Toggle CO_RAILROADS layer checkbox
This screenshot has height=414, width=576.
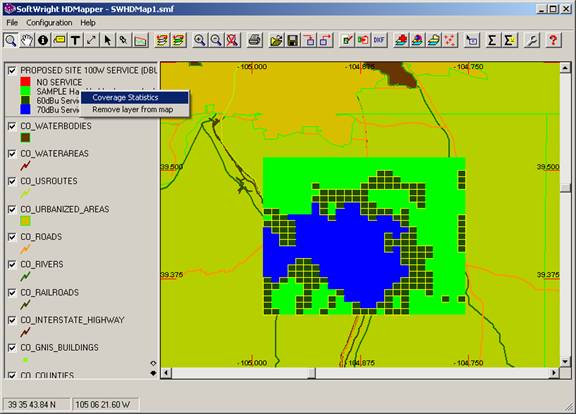coord(12,292)
